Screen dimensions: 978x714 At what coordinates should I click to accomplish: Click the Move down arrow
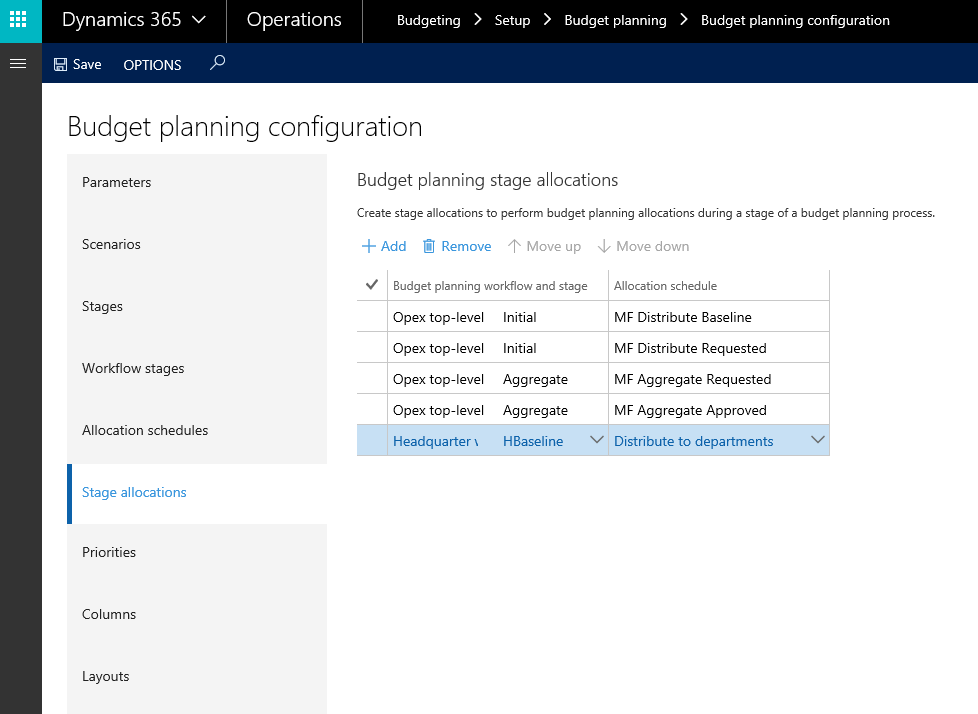[x=604, y=246]
